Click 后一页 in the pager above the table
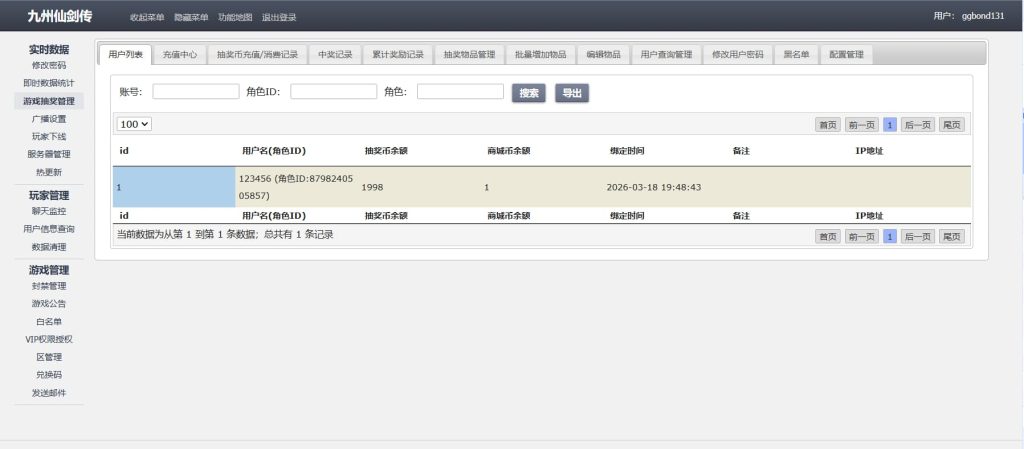The width and height of the screenshot is (1024, 449). [x=918, y=125]
